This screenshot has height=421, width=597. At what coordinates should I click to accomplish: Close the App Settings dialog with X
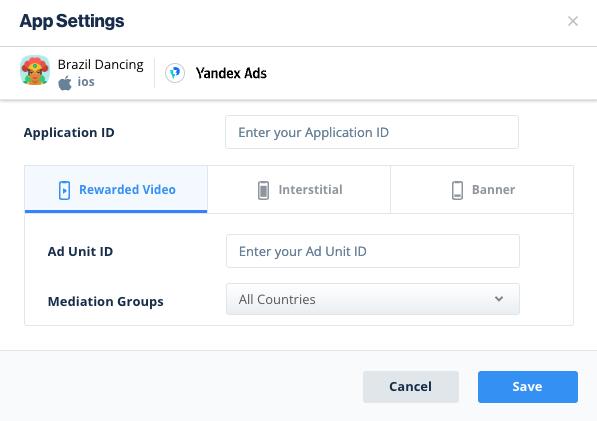pos(573,21)
